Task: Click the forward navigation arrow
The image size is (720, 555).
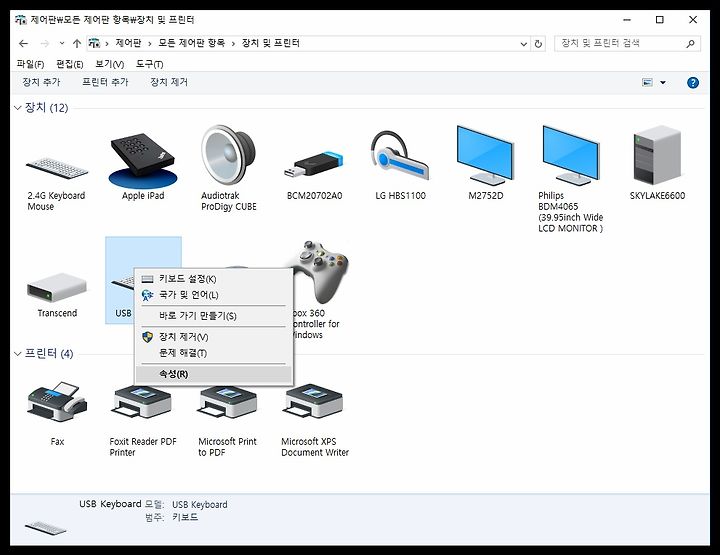Action: [x=45, y=44]
